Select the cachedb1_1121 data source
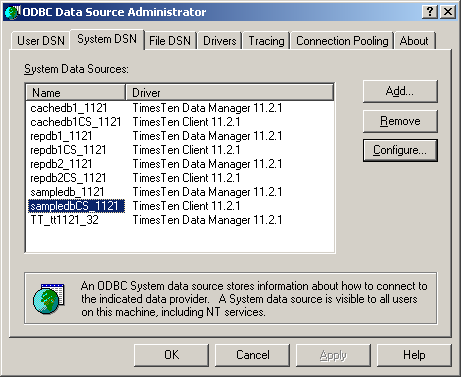This screenshot has width=461, height=377. pos(69,108)
